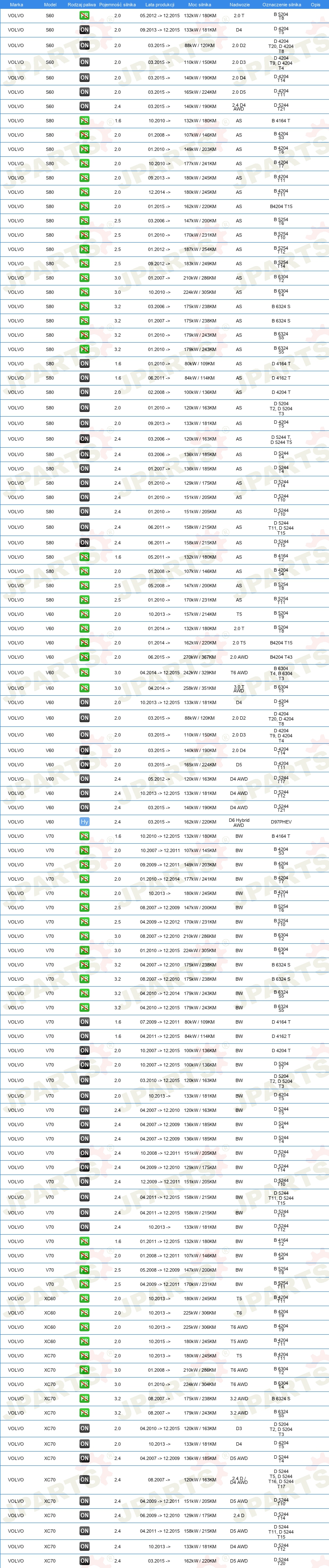This screenshot has height=1568, width=329.
Task: Select diesel icon in V60 D5 165kW row
Action: (84, 765)
